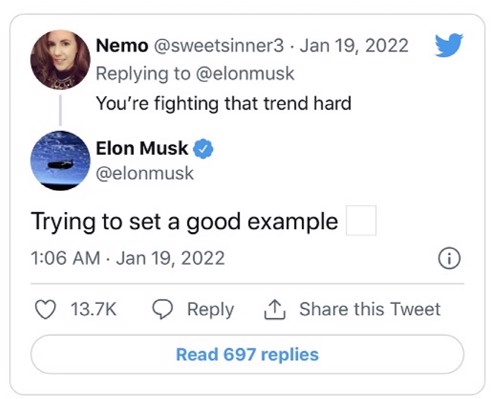Open the tweet info circle icon
The image size is (500, 399).
[449, 258]
